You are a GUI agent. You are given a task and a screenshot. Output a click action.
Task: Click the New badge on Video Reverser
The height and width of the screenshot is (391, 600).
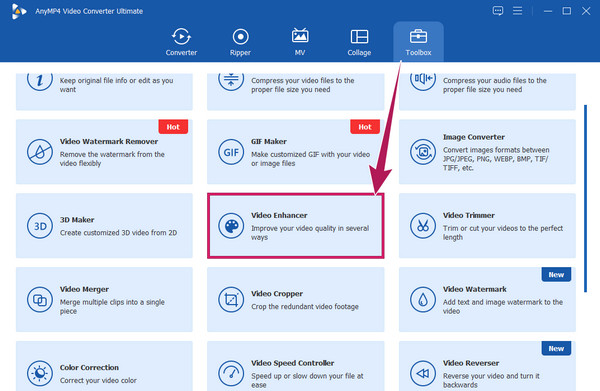tap(556, 349)
